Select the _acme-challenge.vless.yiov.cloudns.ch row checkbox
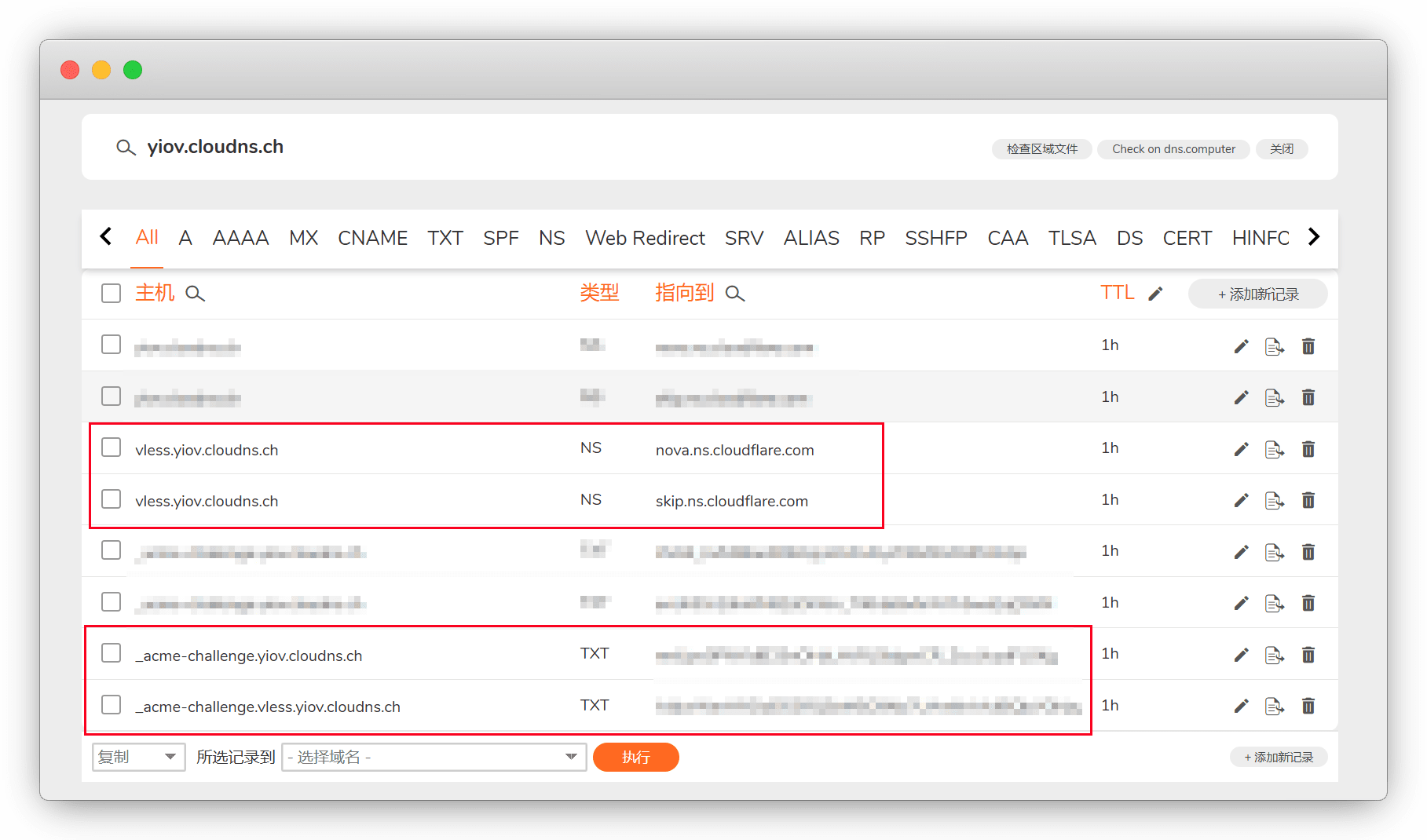 111,705
